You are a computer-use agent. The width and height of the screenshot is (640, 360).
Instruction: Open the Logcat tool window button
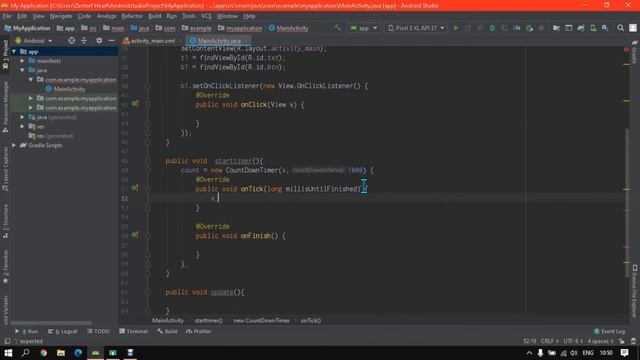[x=62, y=331]
